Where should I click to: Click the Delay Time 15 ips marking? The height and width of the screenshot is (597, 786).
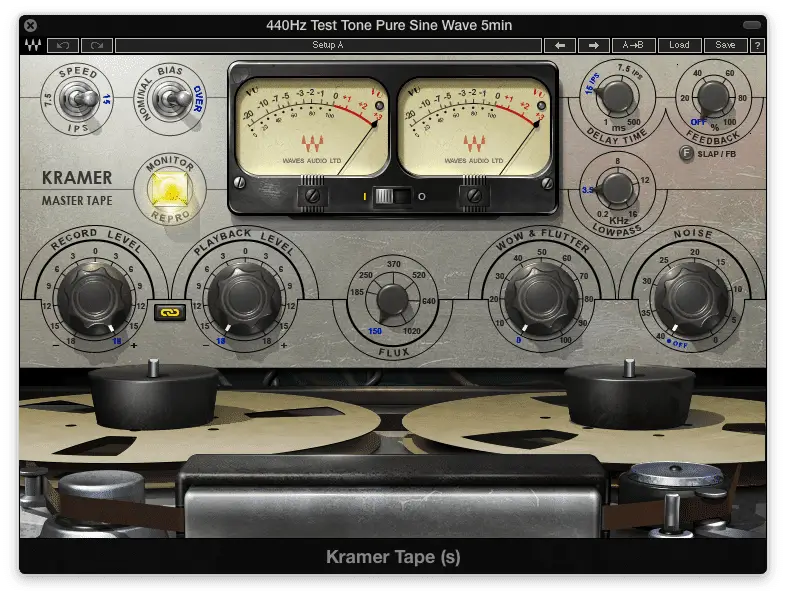tap(592, 84)
